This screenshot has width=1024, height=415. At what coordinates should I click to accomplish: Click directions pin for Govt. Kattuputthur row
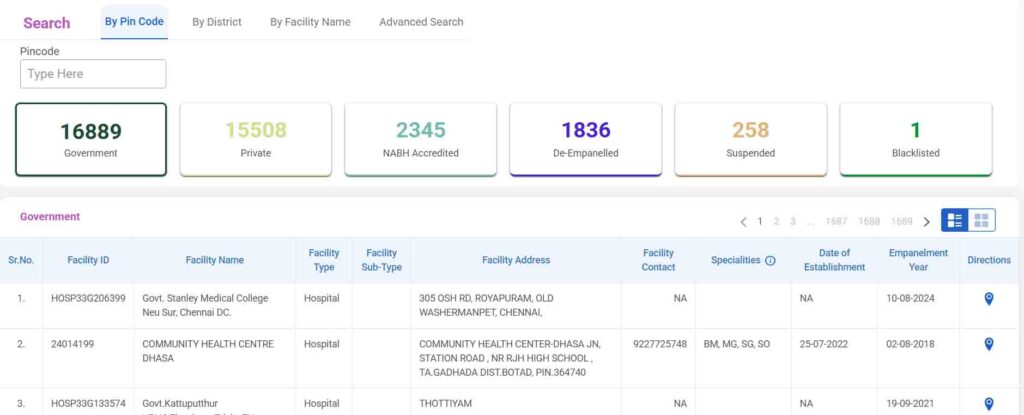click(988, 404)
